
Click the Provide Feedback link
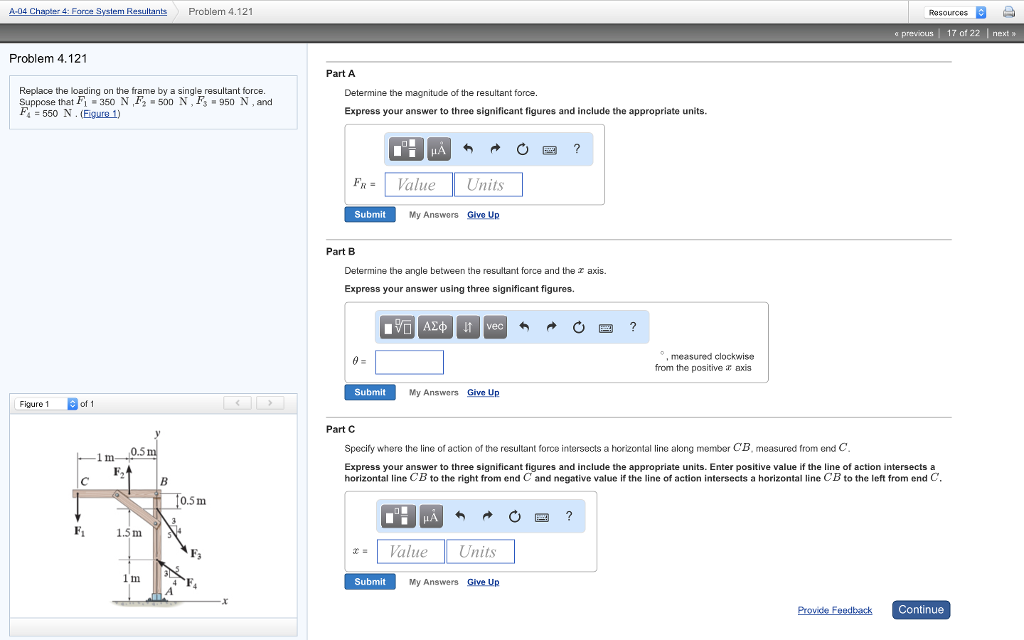pos(835,609)
